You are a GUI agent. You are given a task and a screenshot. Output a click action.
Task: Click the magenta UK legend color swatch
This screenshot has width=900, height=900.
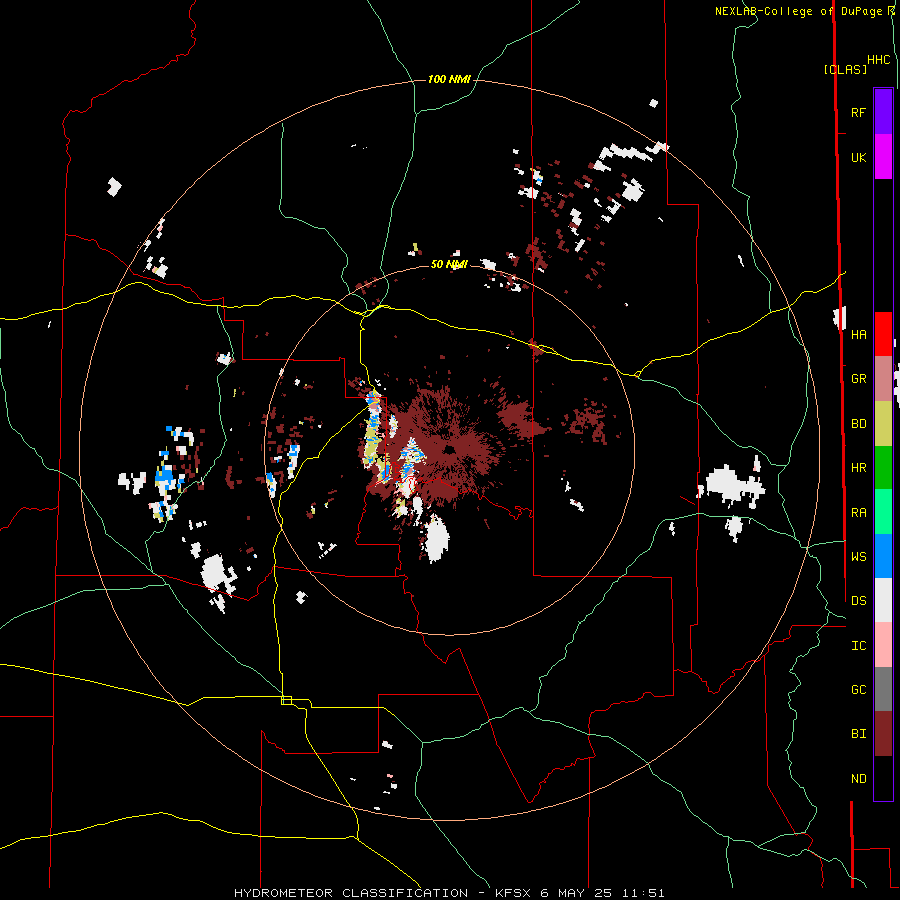(883, 157)
